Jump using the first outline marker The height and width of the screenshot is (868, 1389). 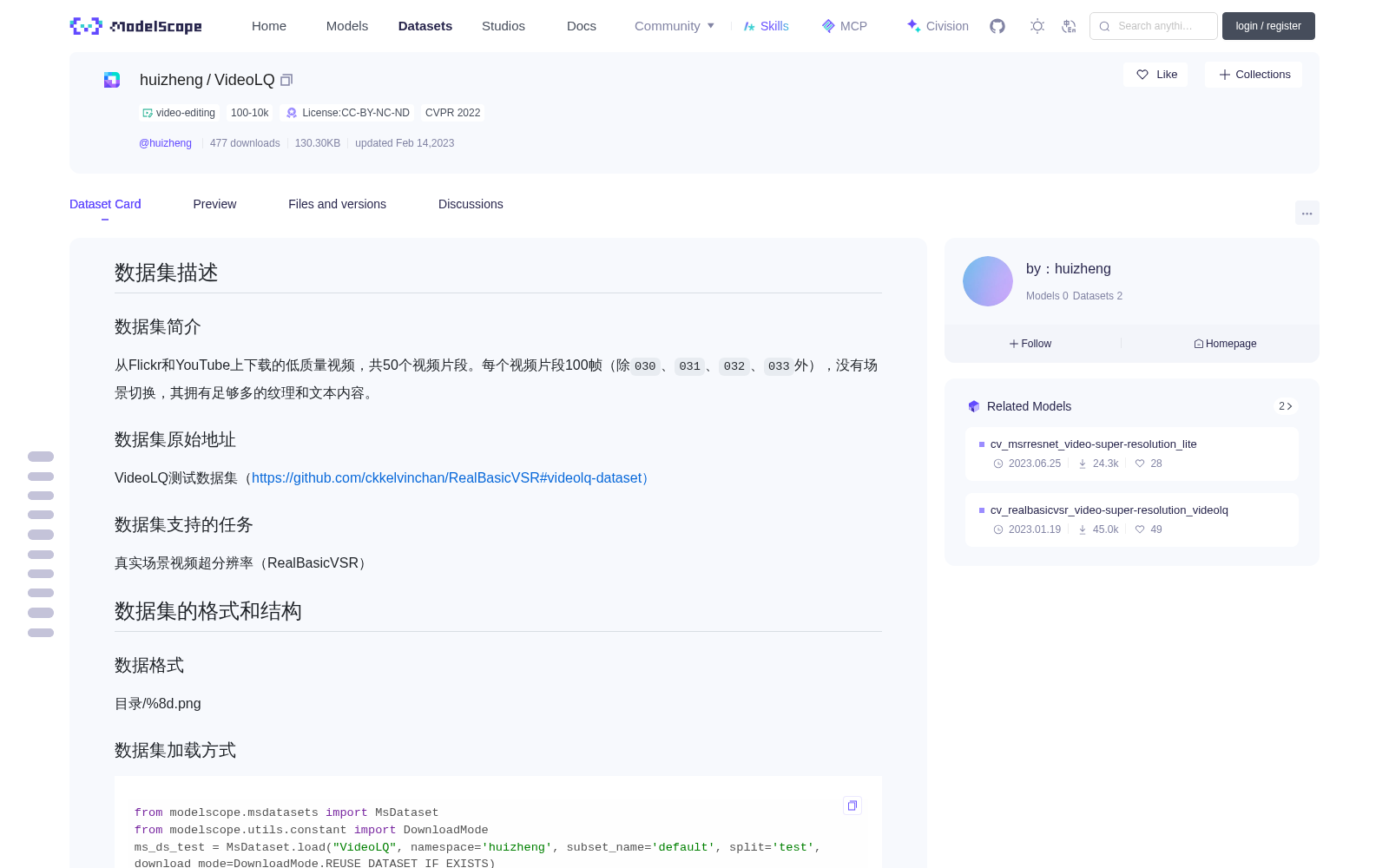[41, 457]
